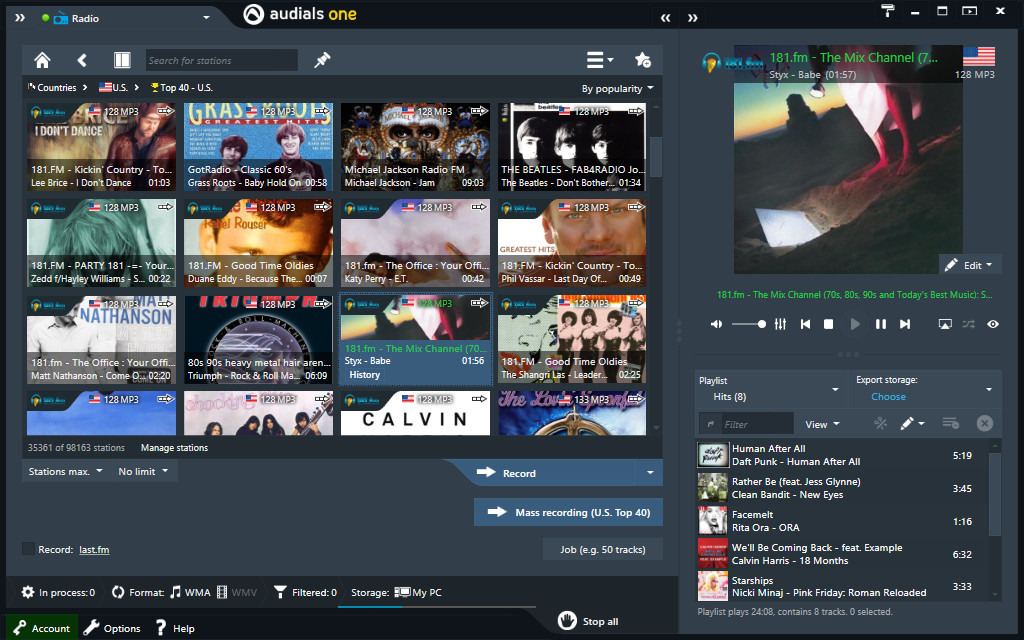1024x640 pixels.
Task: Open the equalizer controls in the player
Action: pyautogui.click(x=780, y=324)
